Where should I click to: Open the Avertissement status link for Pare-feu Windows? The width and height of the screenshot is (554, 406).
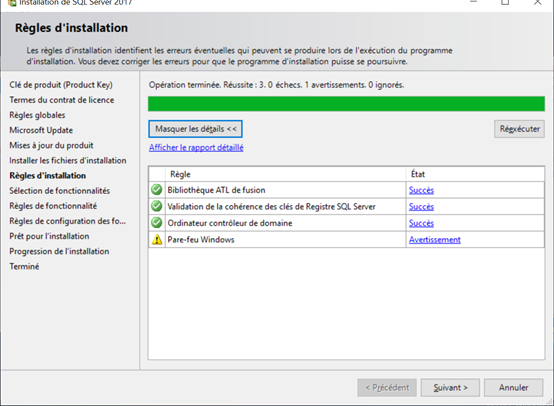(x=435, y=240)
